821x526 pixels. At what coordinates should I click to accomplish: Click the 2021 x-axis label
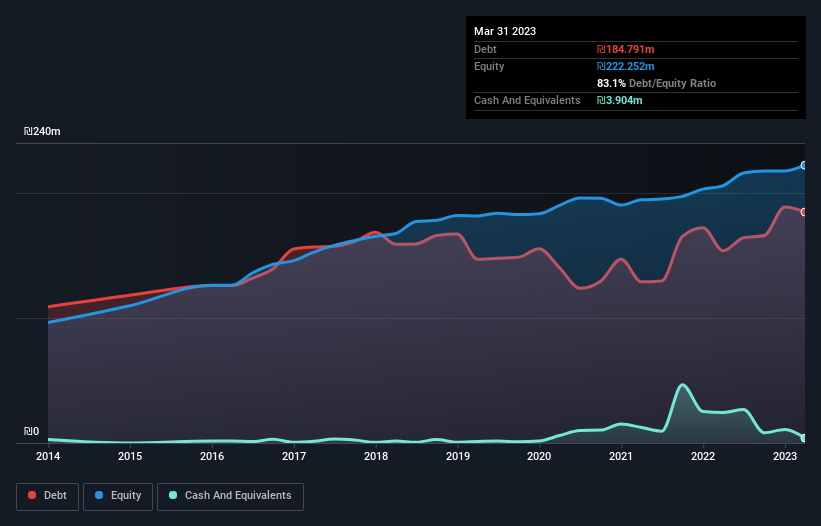tap(621, 456)
